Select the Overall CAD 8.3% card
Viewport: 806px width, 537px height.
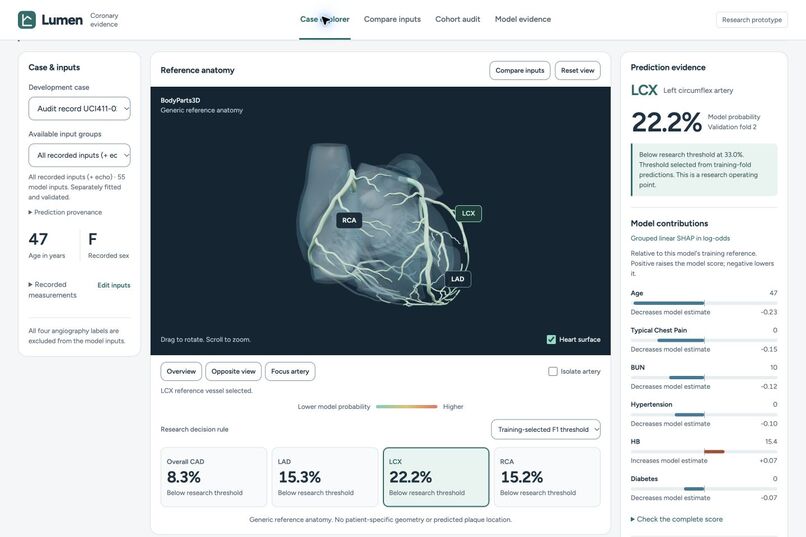213,477
